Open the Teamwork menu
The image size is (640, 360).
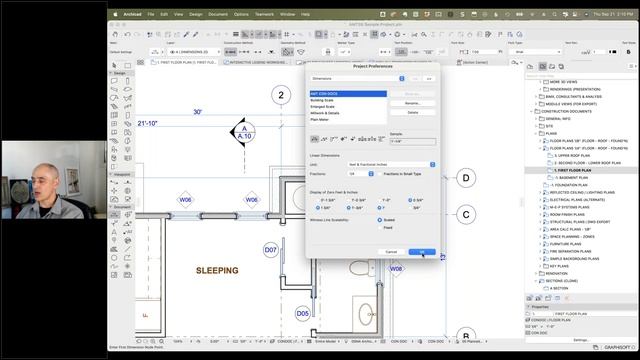pyautogui.click(x=264, y=14)
